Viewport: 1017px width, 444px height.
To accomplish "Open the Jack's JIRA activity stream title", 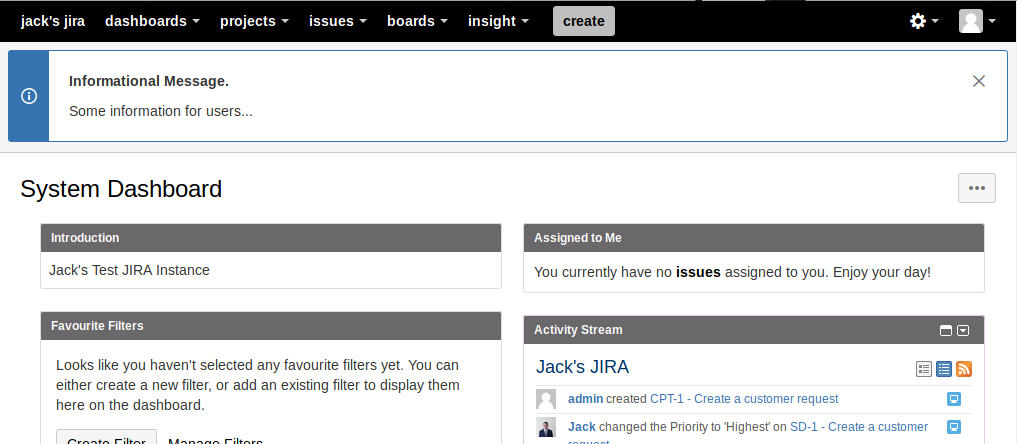I will (x=582, y=367).
